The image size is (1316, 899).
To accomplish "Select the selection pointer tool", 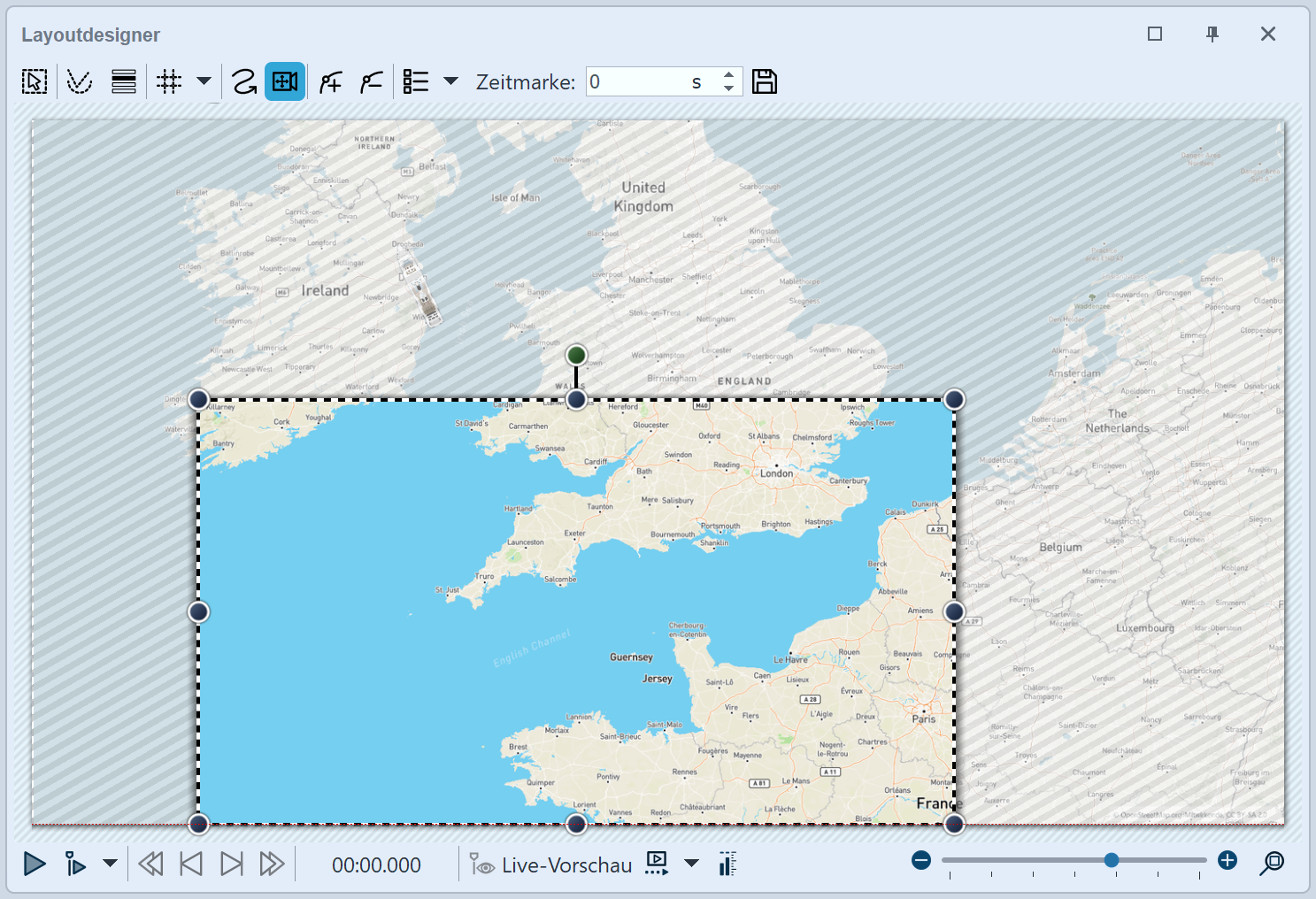I will point(35,82).
